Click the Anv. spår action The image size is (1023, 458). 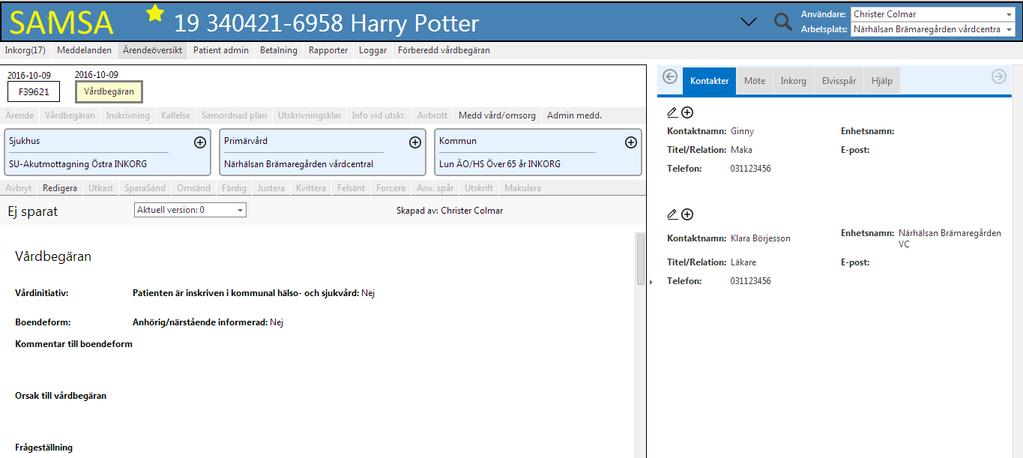(x=435, y=188)
